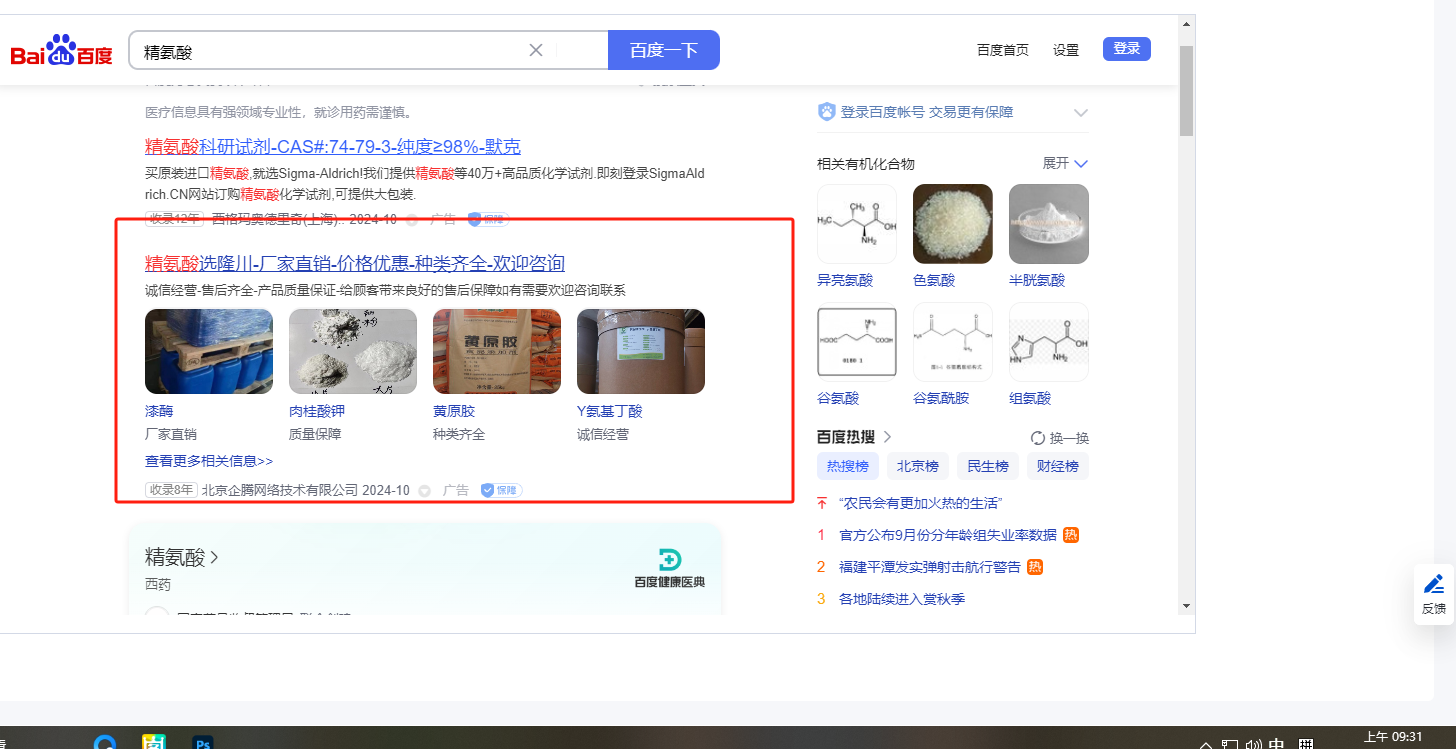Click 查看更多相关信息>> link

coord(209,461)
